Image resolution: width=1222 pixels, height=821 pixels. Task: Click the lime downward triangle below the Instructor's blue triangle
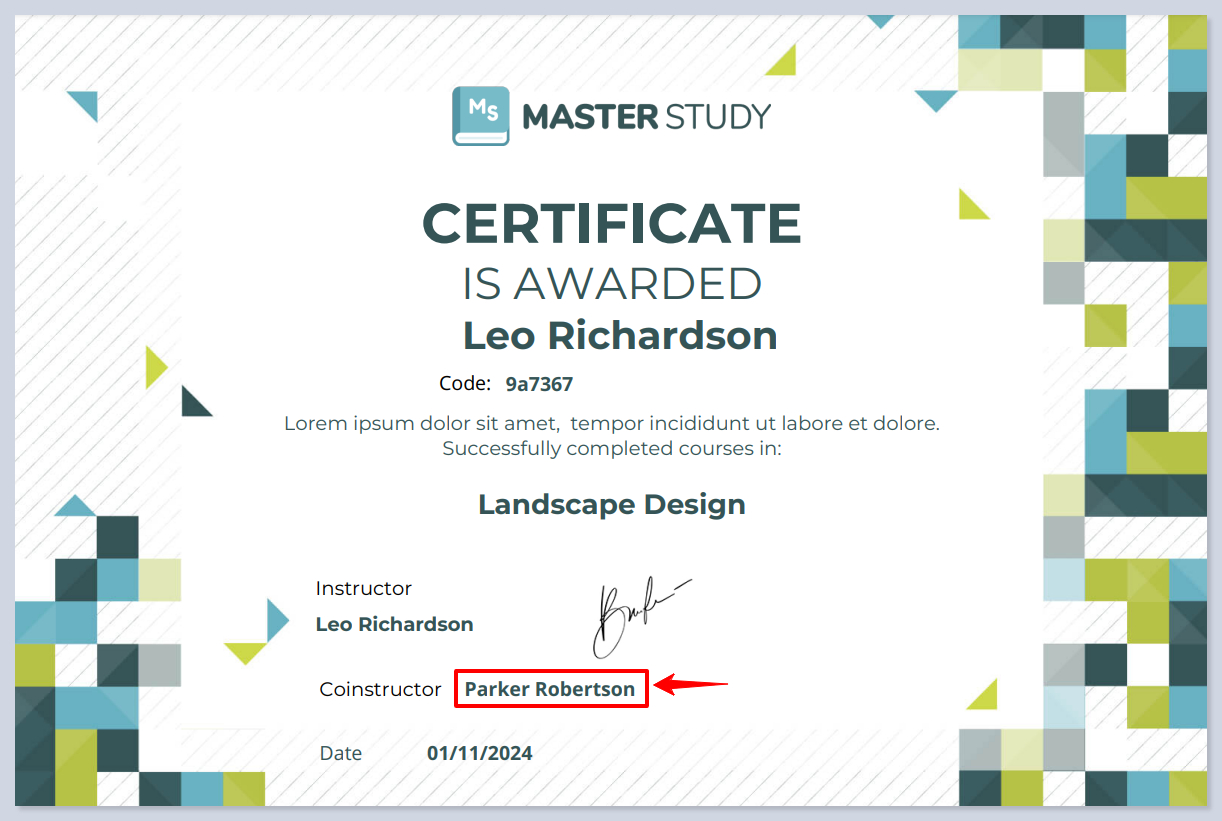246,653
